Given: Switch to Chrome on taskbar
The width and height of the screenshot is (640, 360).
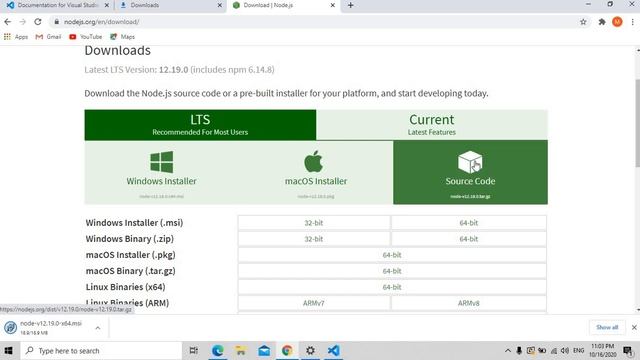Looking at the screenshot, I should (287, 351).
